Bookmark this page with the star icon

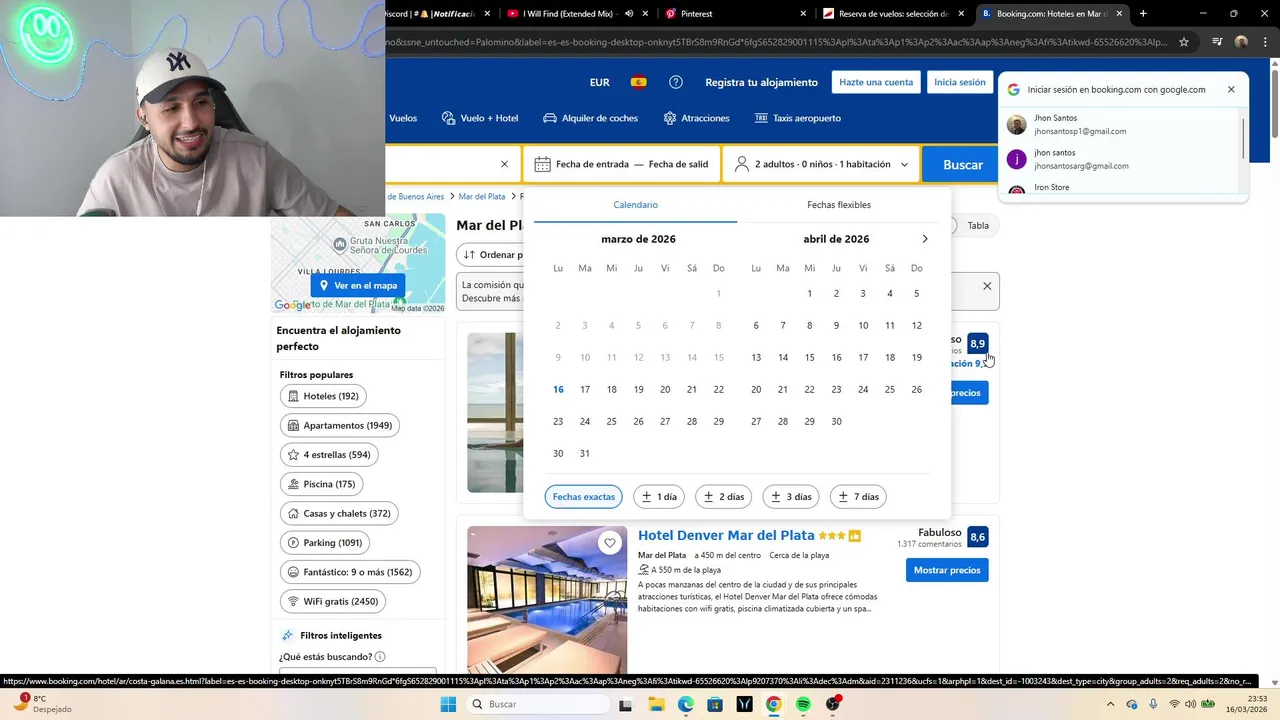pos(1184,42)
